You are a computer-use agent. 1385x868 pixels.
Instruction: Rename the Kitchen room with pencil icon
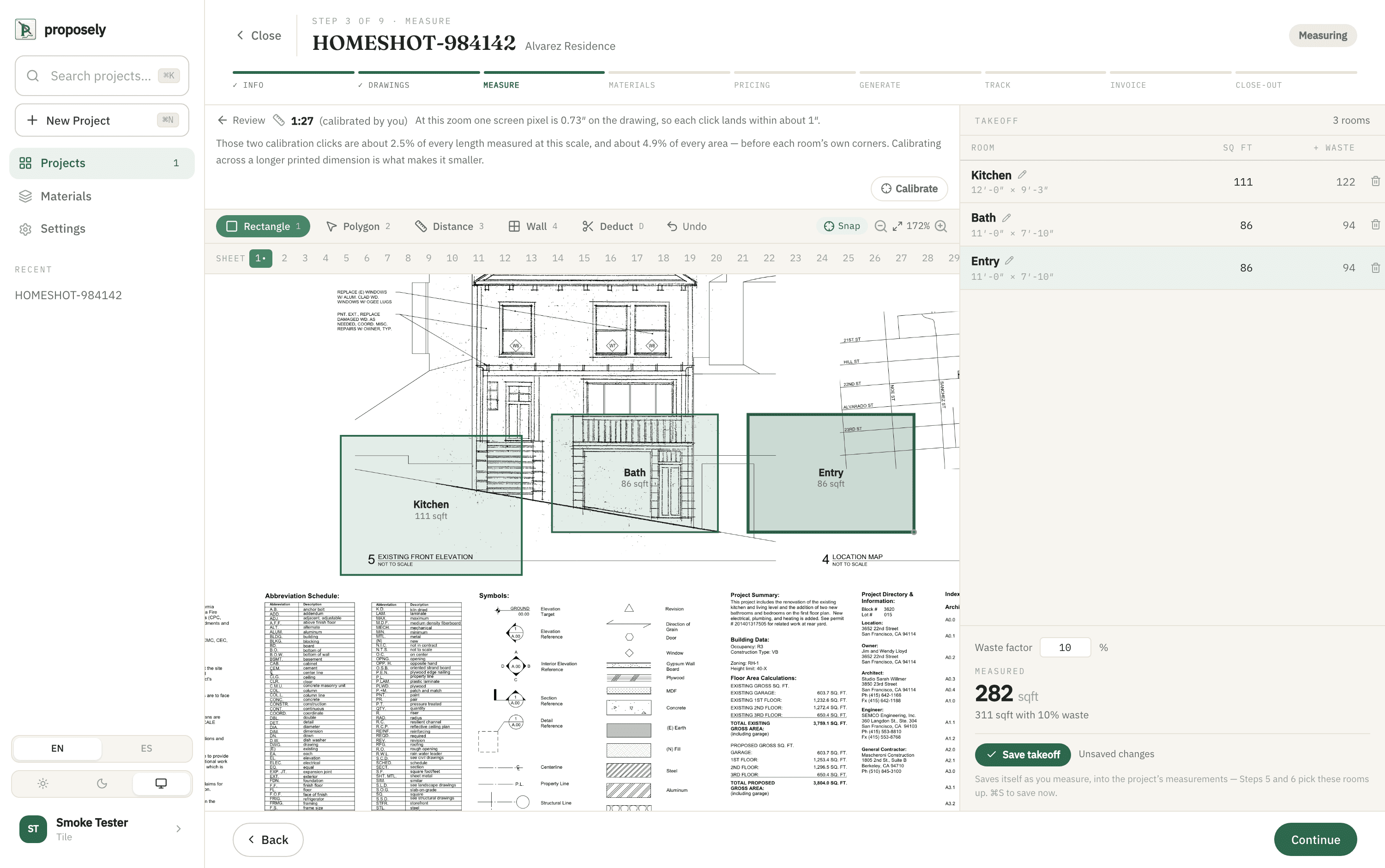point(1022,175)
